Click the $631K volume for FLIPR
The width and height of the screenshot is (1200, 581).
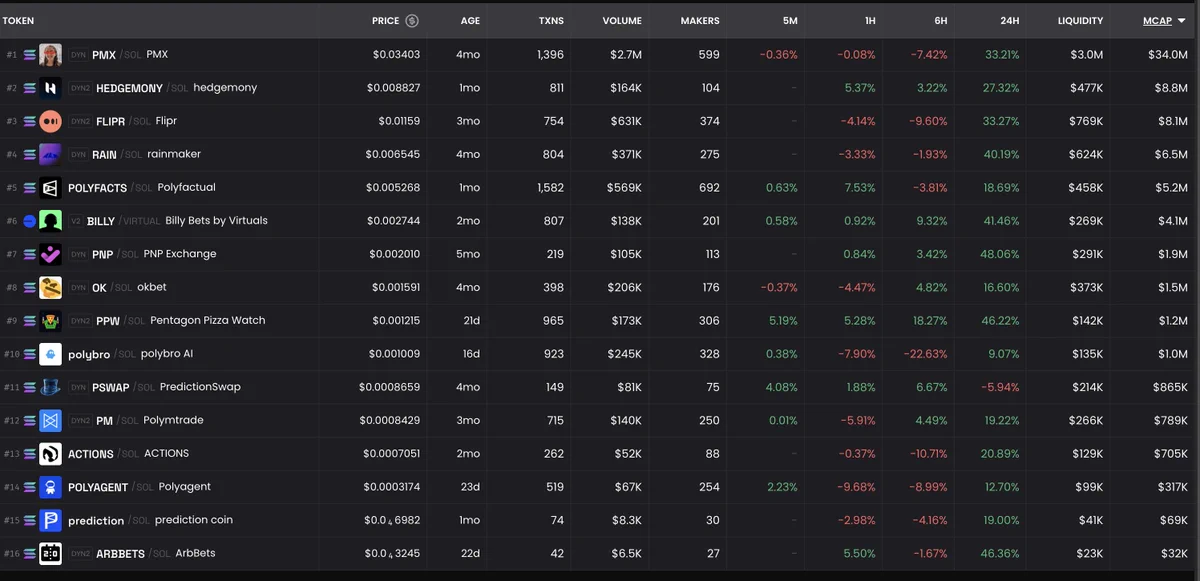coord(626,121)
